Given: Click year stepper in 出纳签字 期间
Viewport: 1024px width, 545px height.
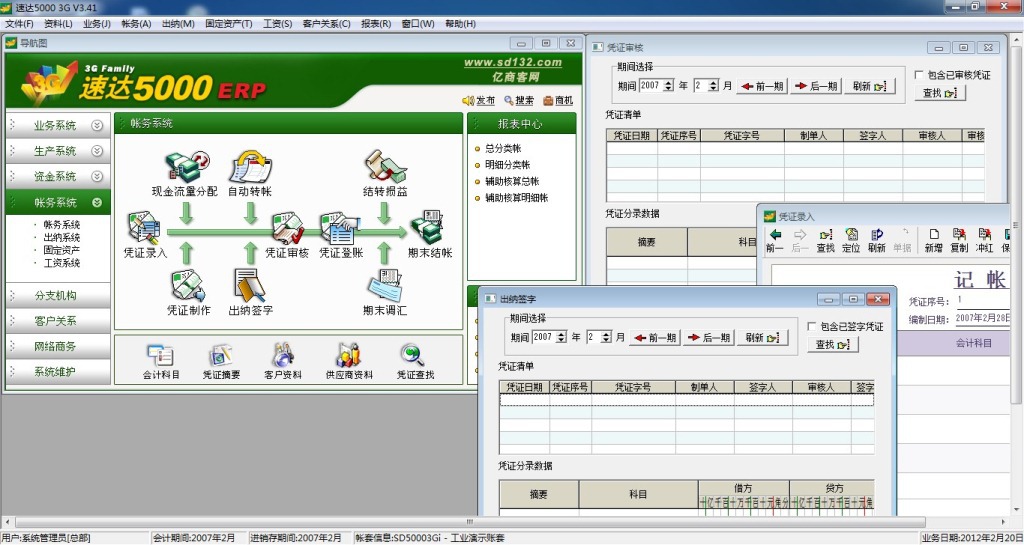Looking at the screenshot, I should pyautogui.click(x=562, y=337).
